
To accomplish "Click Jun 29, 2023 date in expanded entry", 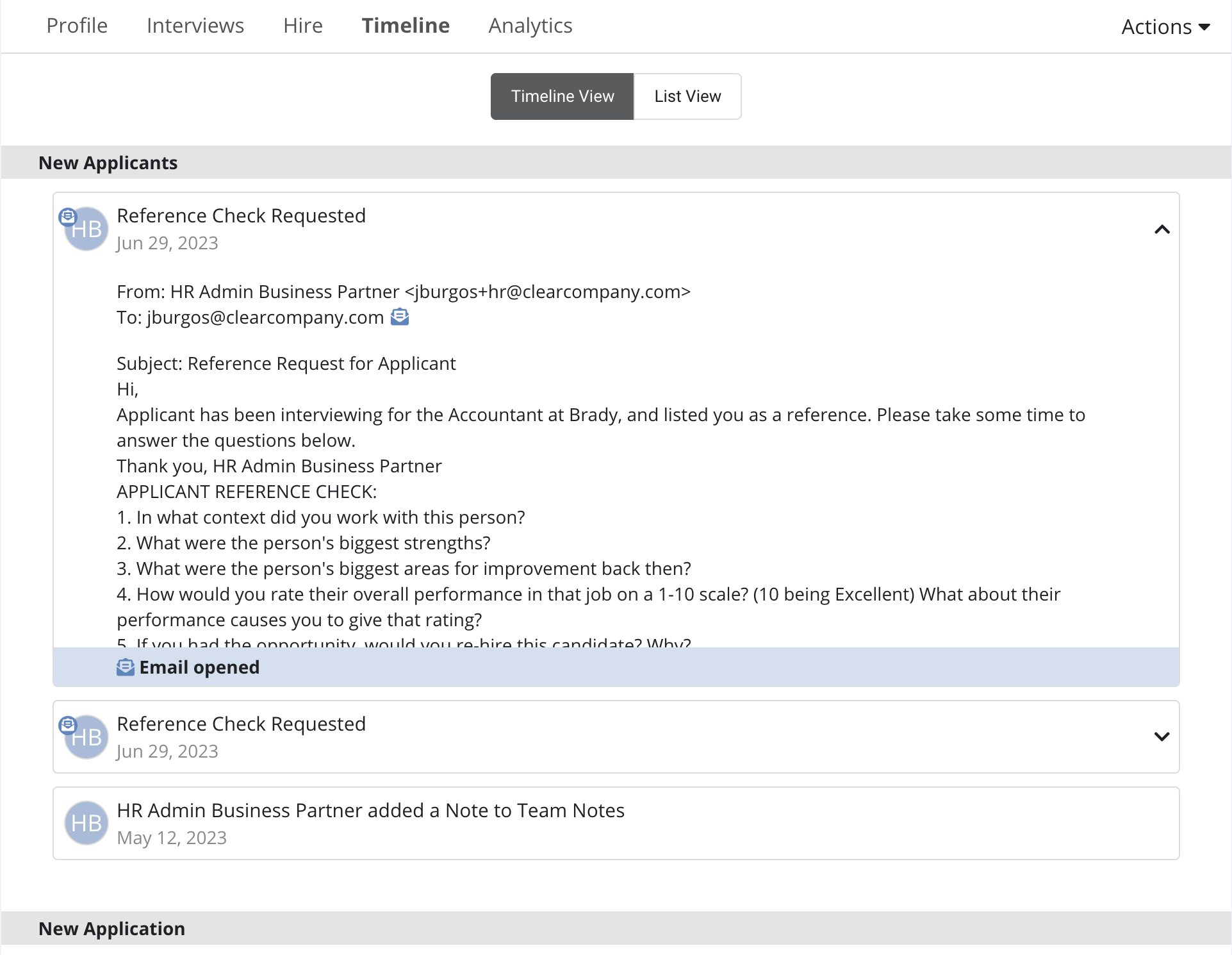I will click(x=167, y=243).
